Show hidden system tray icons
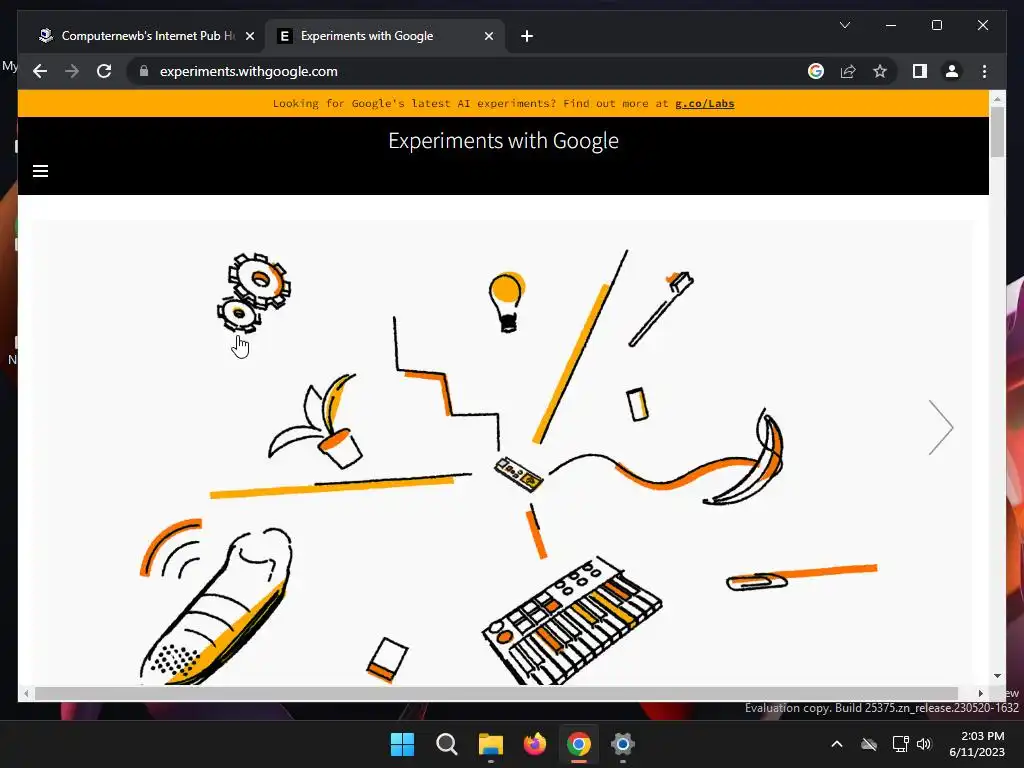Screen dimensions: 1024x768 837,744
